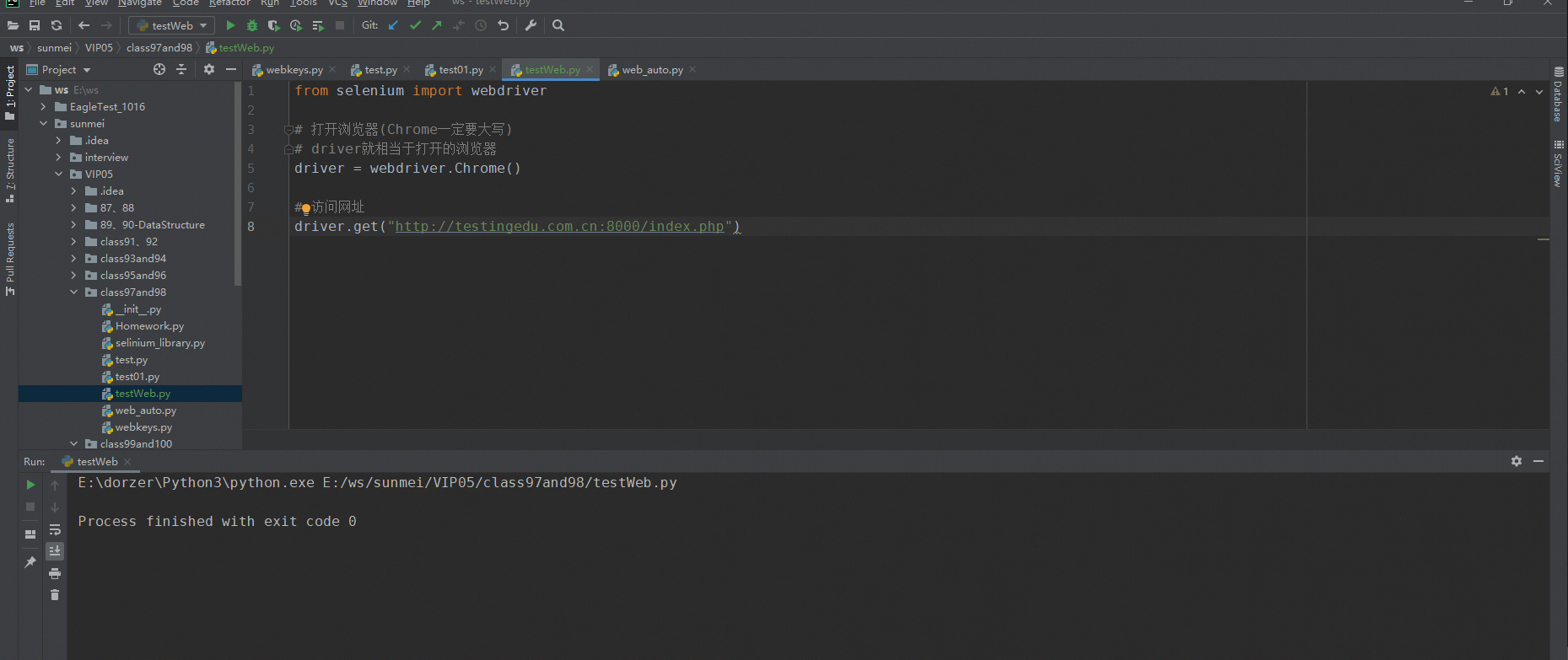Save all files from the toolbar
Viewport: 1568px width, 660px height.
(x=35, y=25)
